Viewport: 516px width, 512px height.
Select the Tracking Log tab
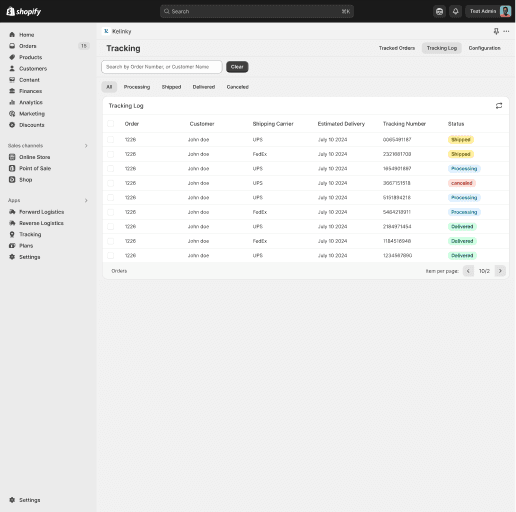coord(442,48)
